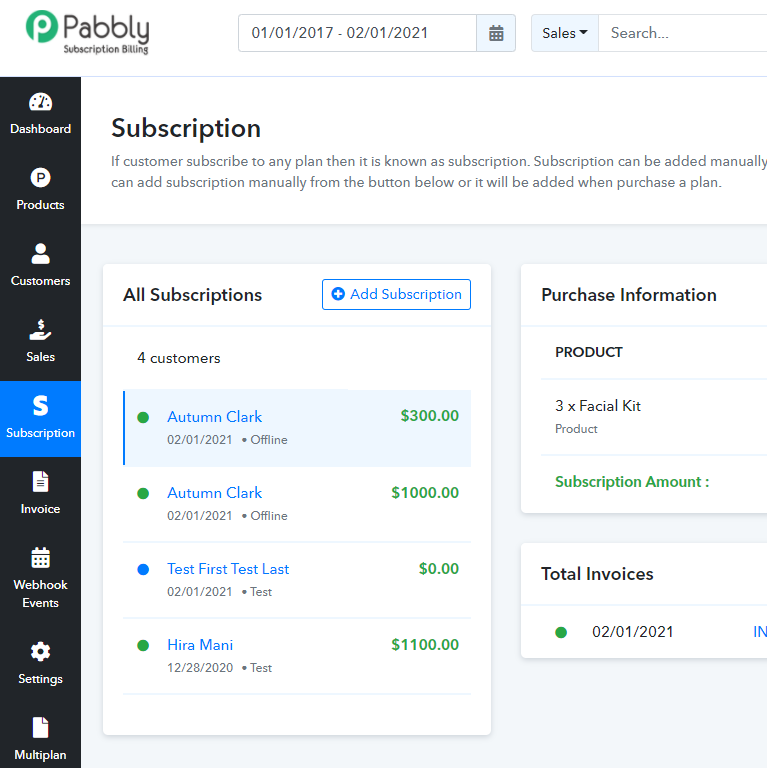Image resolution: width=767 pixels, height=768 pixels.
Task: Select Test First Test Last subscription
Action: tap(228, 569)
